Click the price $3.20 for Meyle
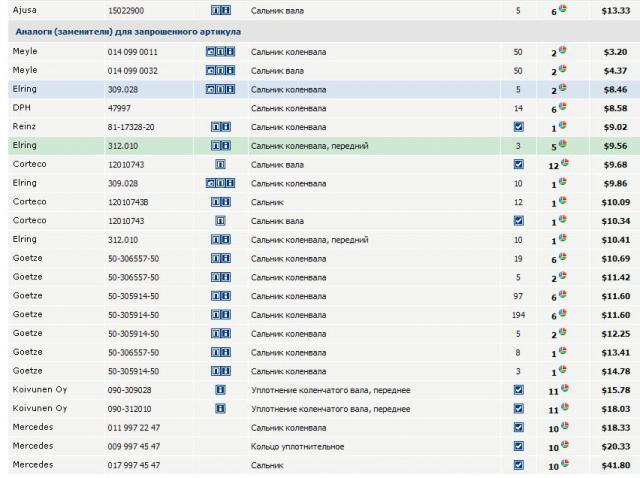This screenshot has width=640, height=478. [616, 52]
